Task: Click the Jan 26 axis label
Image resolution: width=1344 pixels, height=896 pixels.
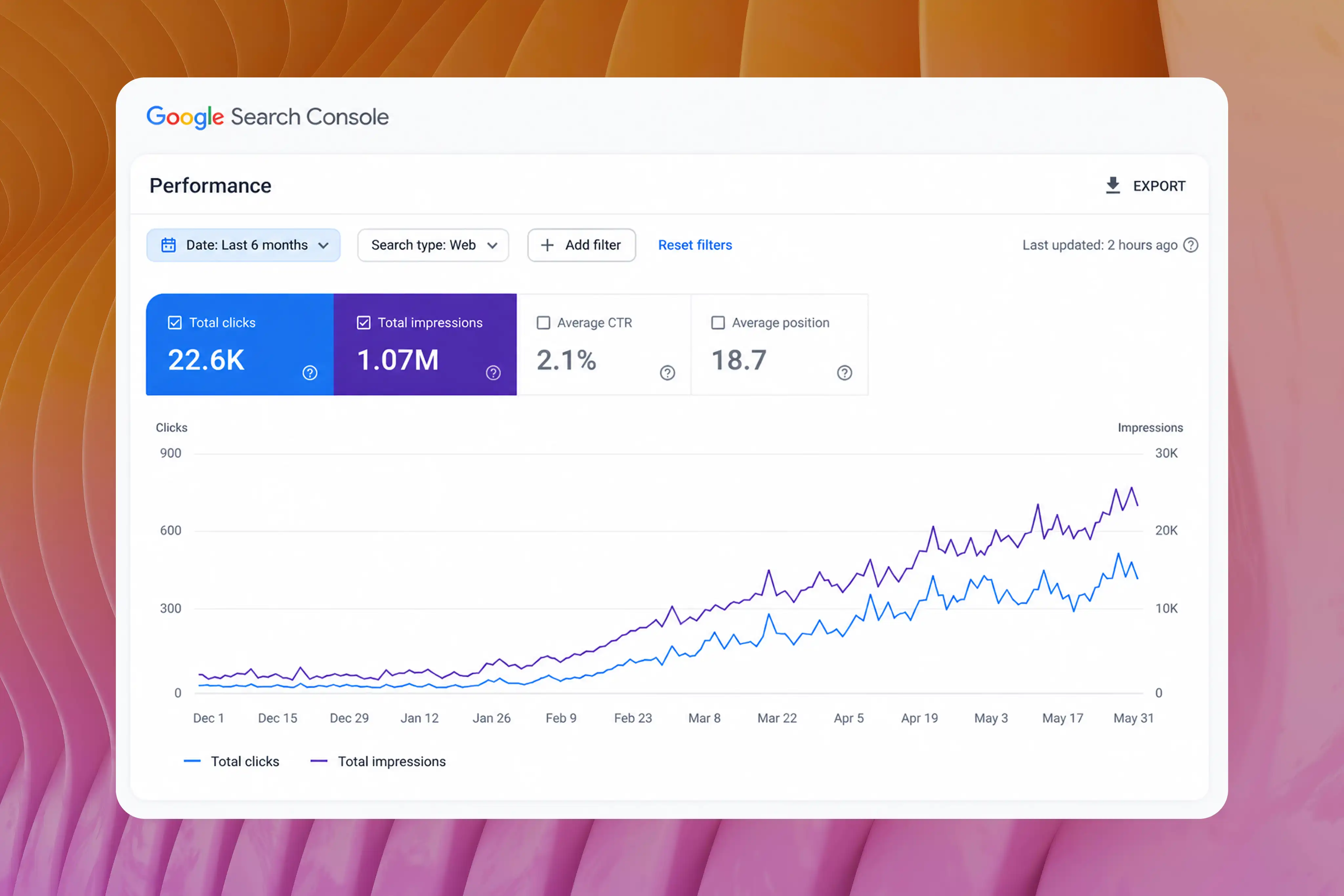Action: [x=492, y=718]
